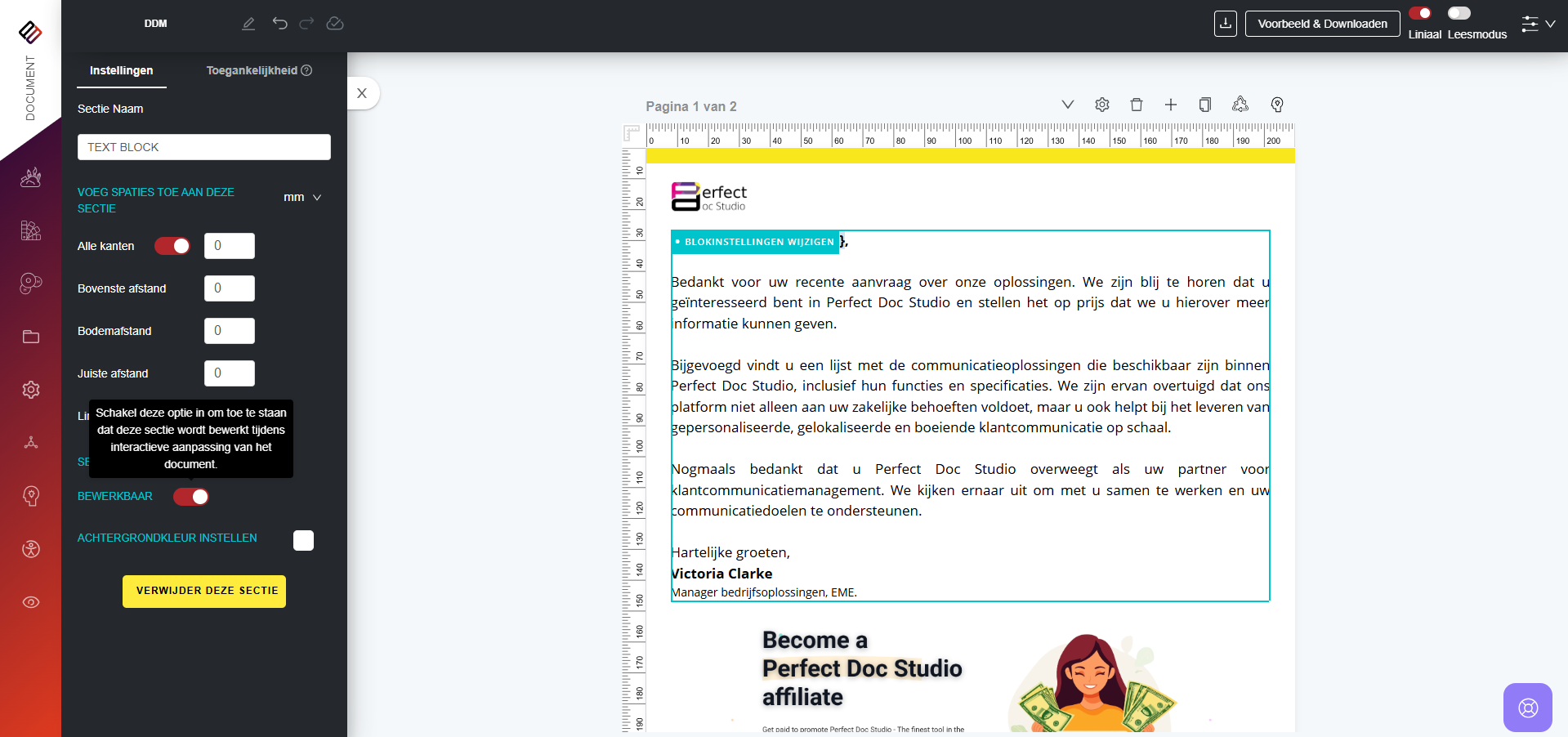Click the redo arrow icon
The width and height of the screenshot is (1568, 737).
coord(306,24)
